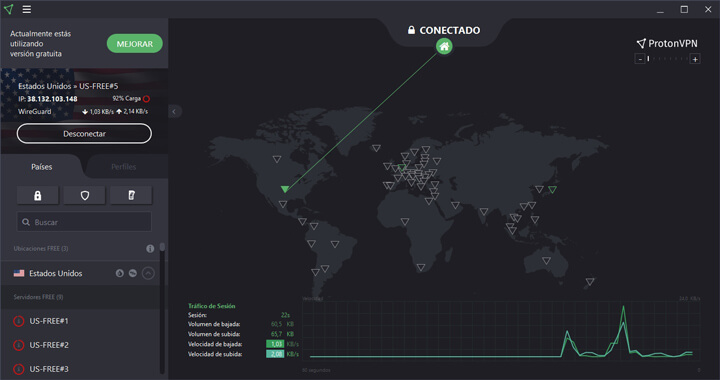Screen dimensions: 720x380
Task: Toggle the NetShield shield button
Action: (x=84, y=196)
